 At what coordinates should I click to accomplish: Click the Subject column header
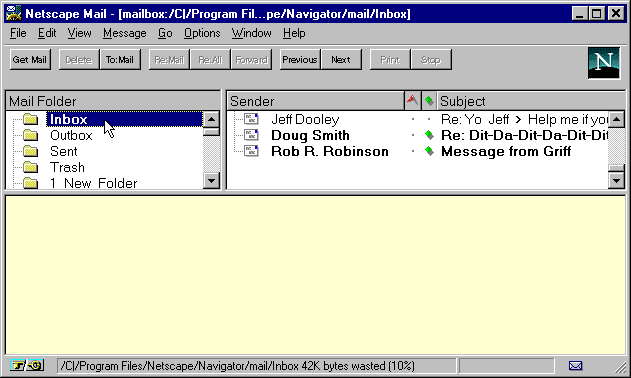click(531, 101)
